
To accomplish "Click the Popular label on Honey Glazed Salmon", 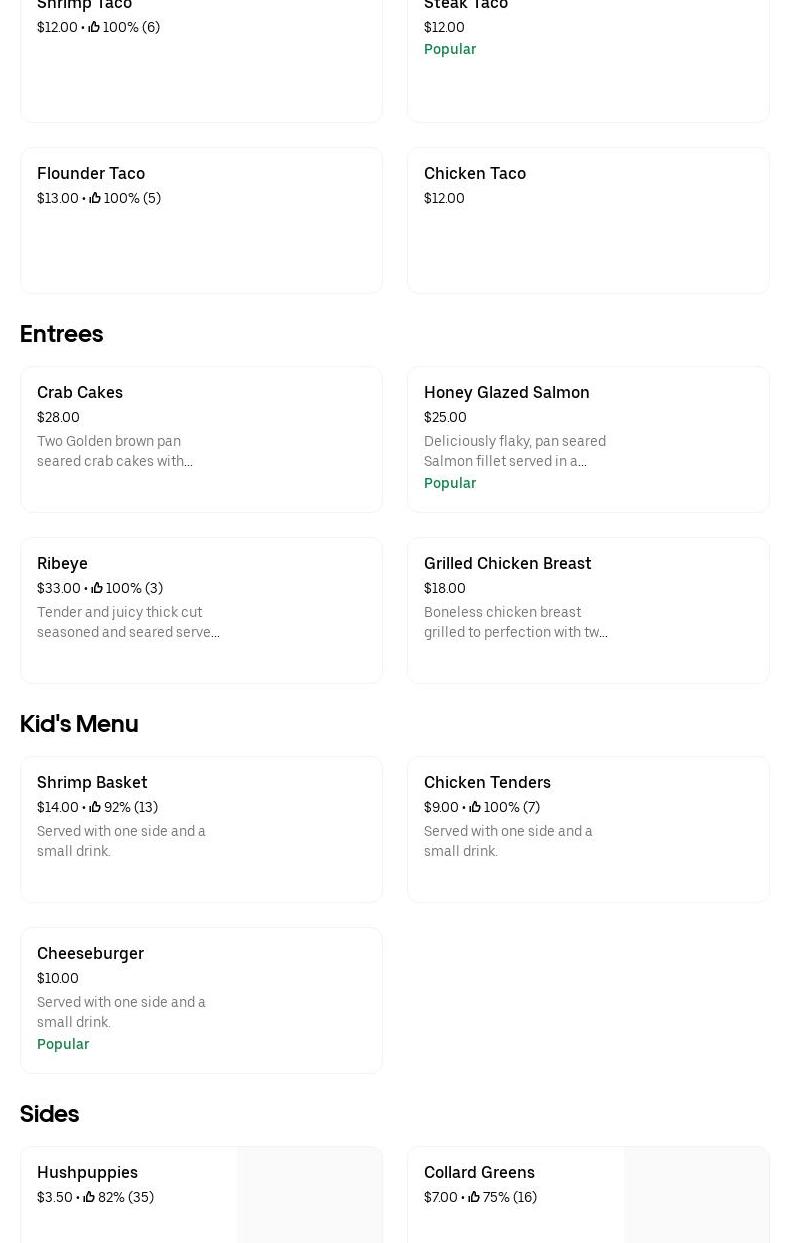I will (x=450, y=483).
